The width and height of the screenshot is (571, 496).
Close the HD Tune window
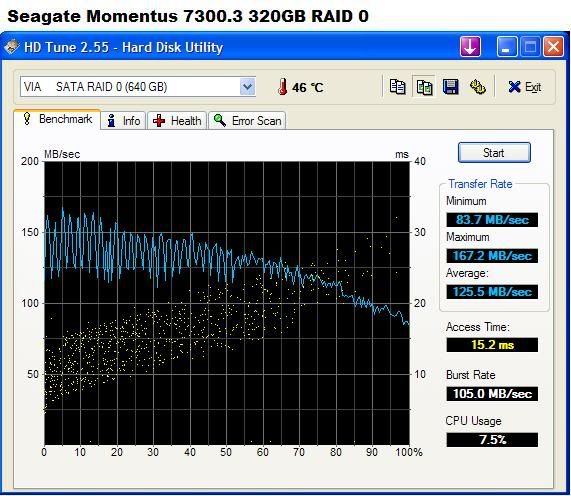(554, 47)
